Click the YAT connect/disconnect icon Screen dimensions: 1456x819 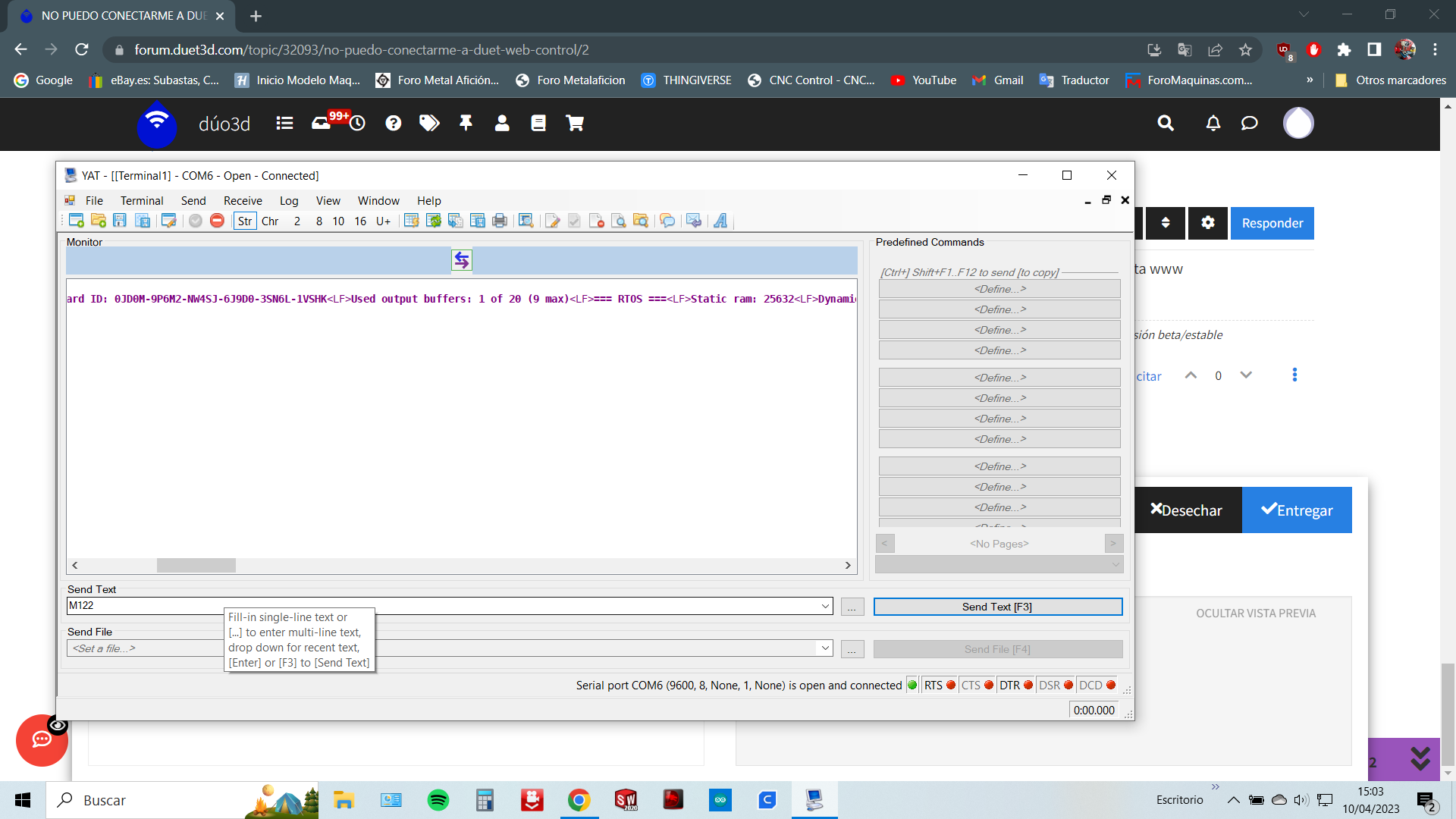[216, 221]
